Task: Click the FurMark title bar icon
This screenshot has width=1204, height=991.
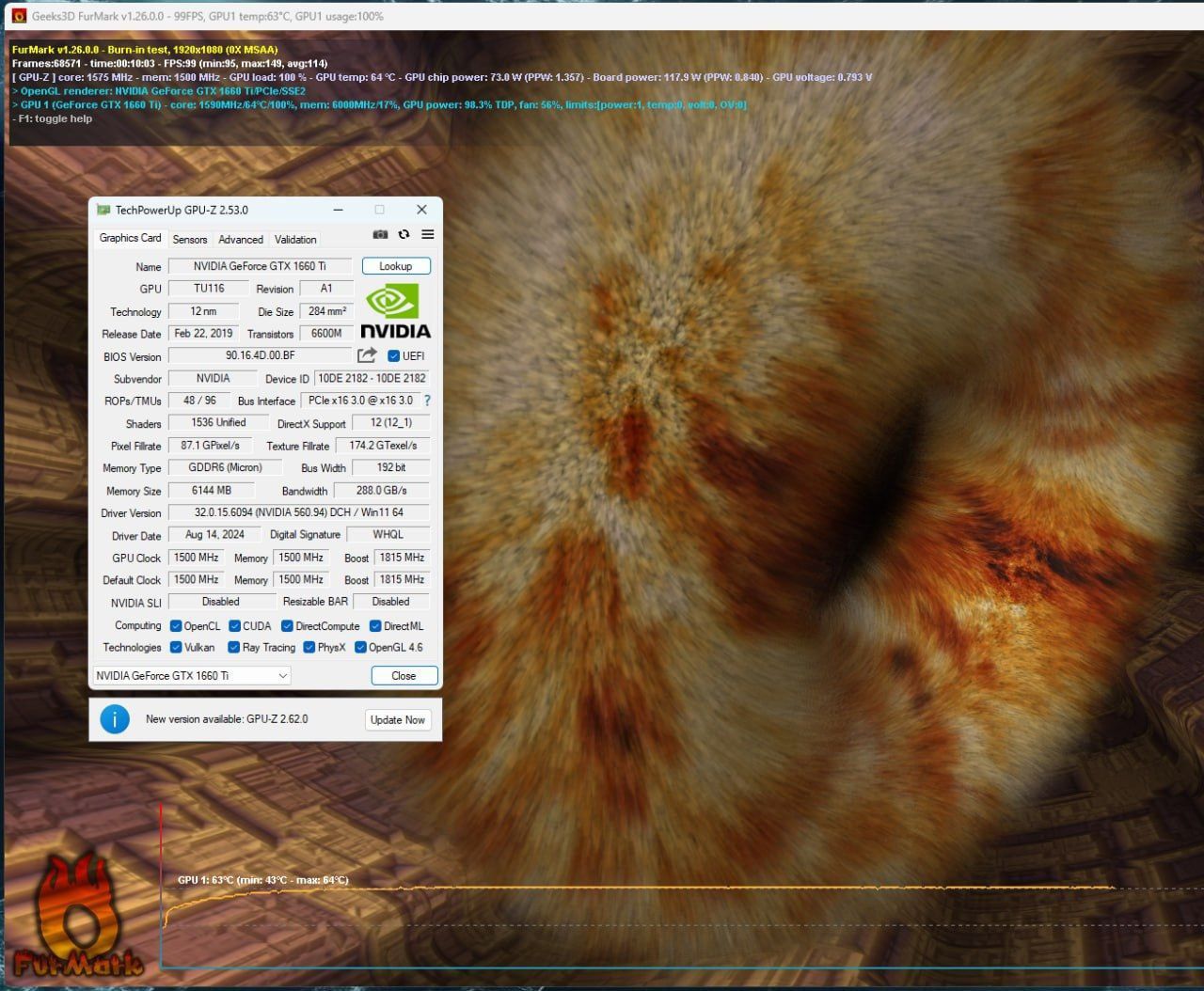Action: point(18,16)
